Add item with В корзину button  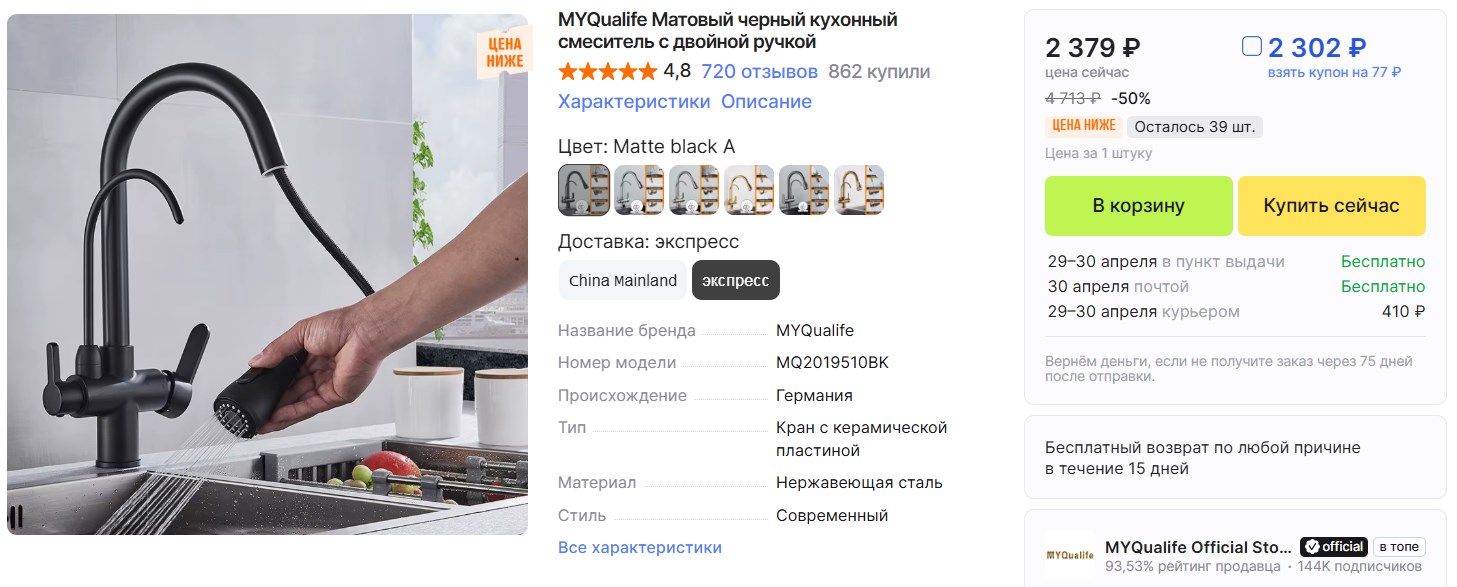(x=1138, y=206)
